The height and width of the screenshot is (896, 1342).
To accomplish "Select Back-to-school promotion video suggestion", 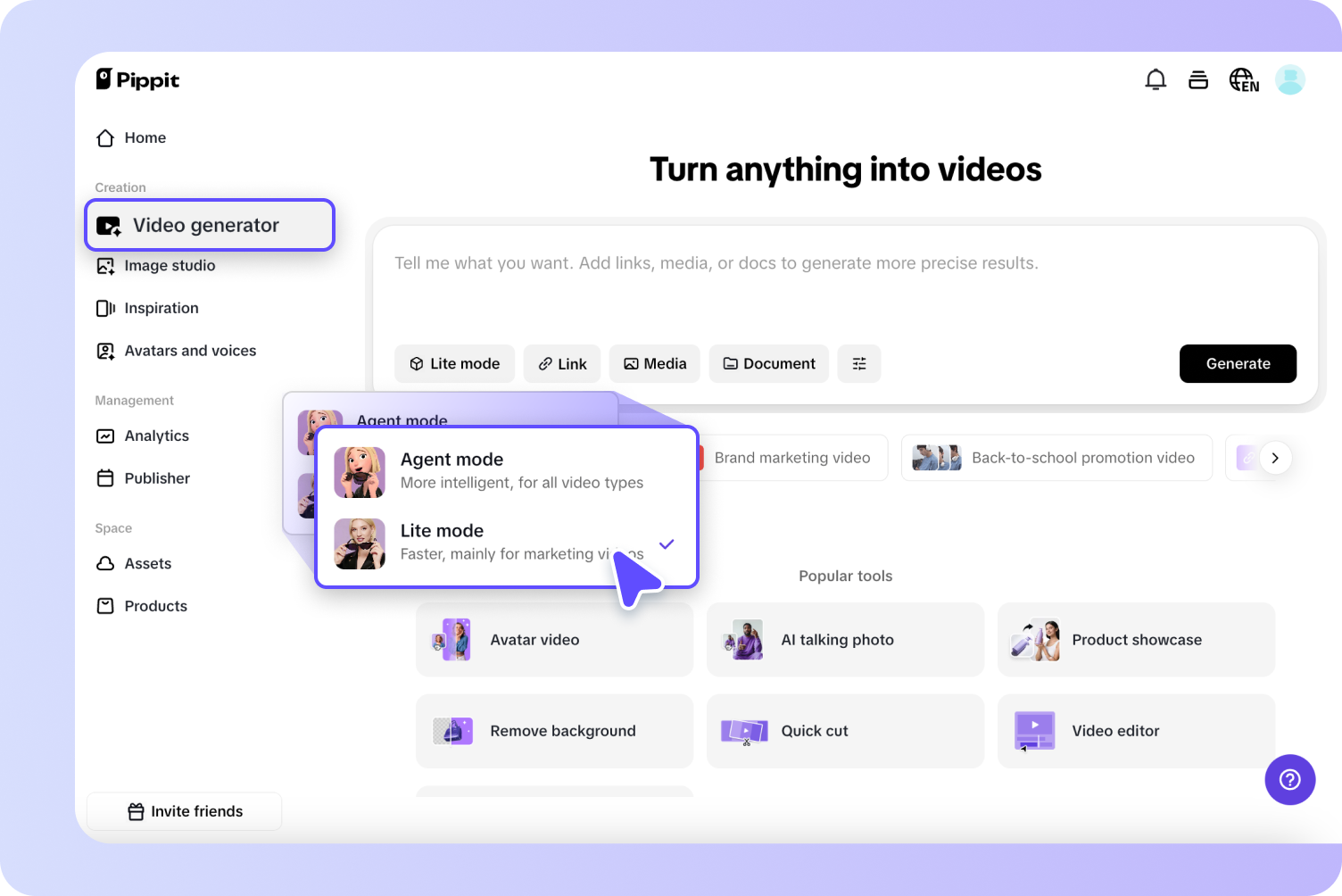I will pos(1056,458).
